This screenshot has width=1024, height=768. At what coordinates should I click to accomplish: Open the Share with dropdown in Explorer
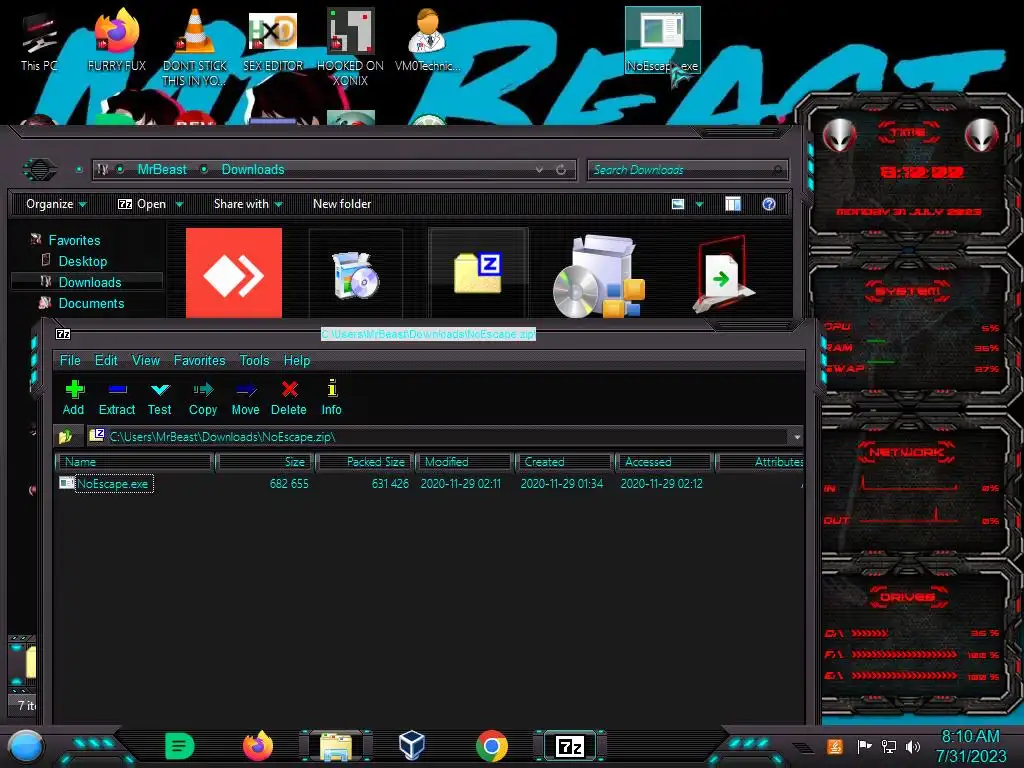tap(248, 204)
